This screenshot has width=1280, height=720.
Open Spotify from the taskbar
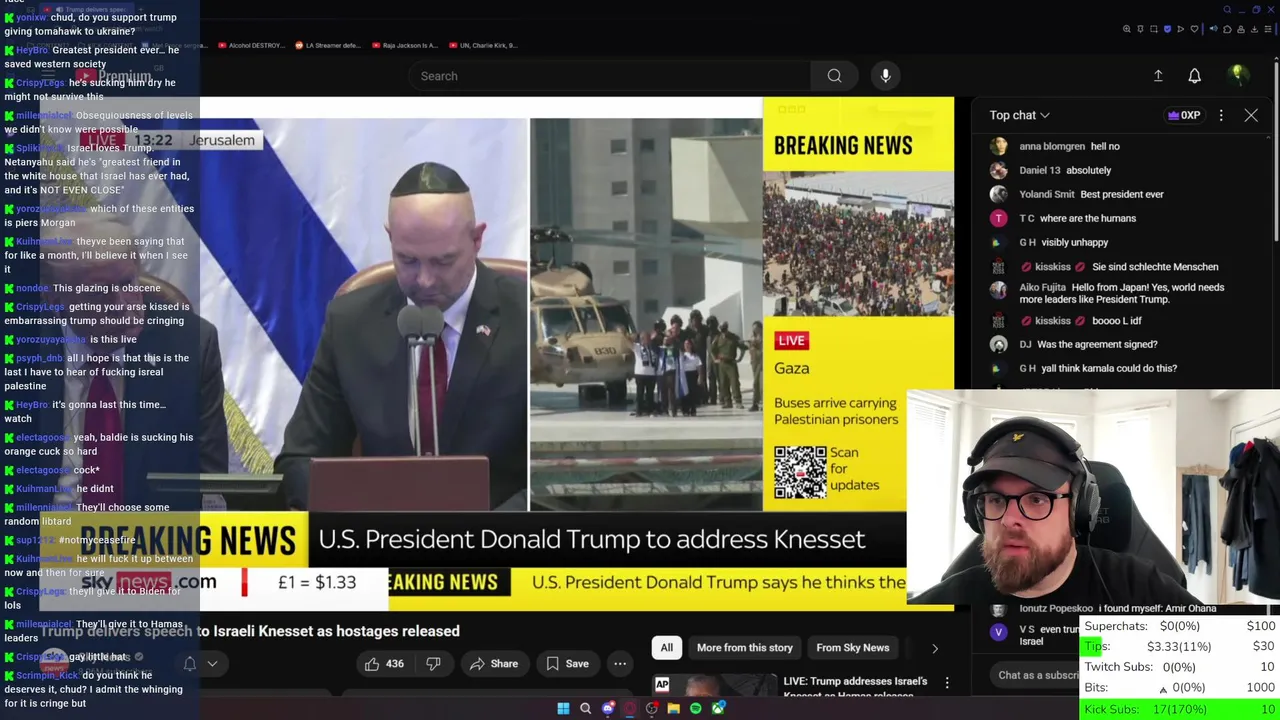tap(696, 709)
